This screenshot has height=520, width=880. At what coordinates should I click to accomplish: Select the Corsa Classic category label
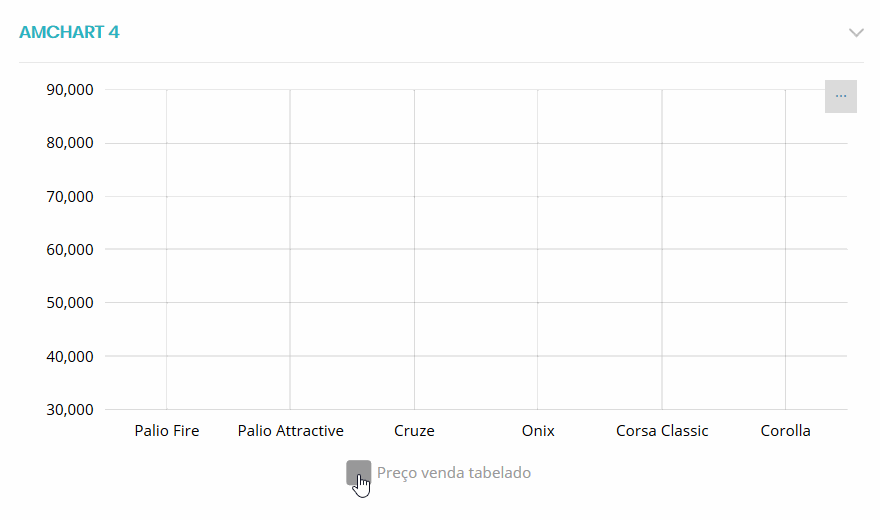click(x=662, y=431)
